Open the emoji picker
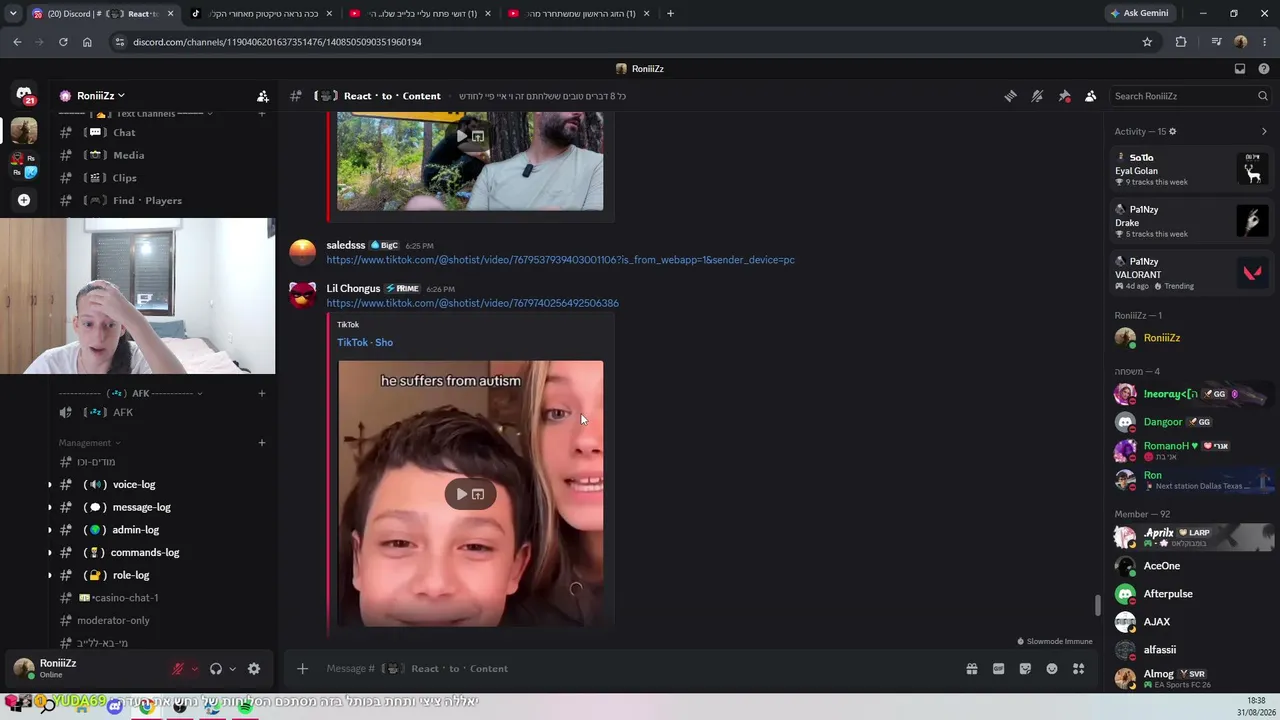Image resolution: width=1280 pixels, height=720 pixels. (x=1052, y=669)
